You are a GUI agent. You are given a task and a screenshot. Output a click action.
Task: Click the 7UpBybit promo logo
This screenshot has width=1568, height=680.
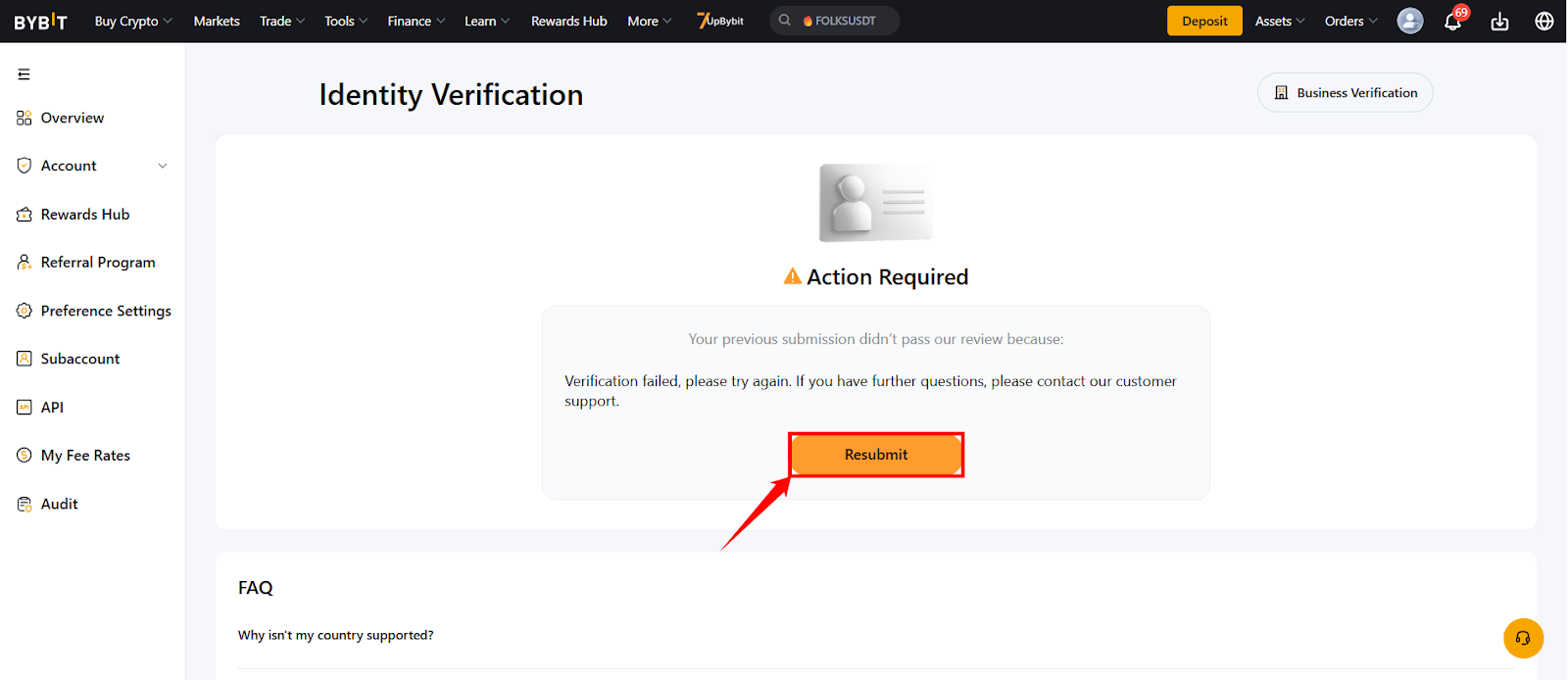coord(720,21)
